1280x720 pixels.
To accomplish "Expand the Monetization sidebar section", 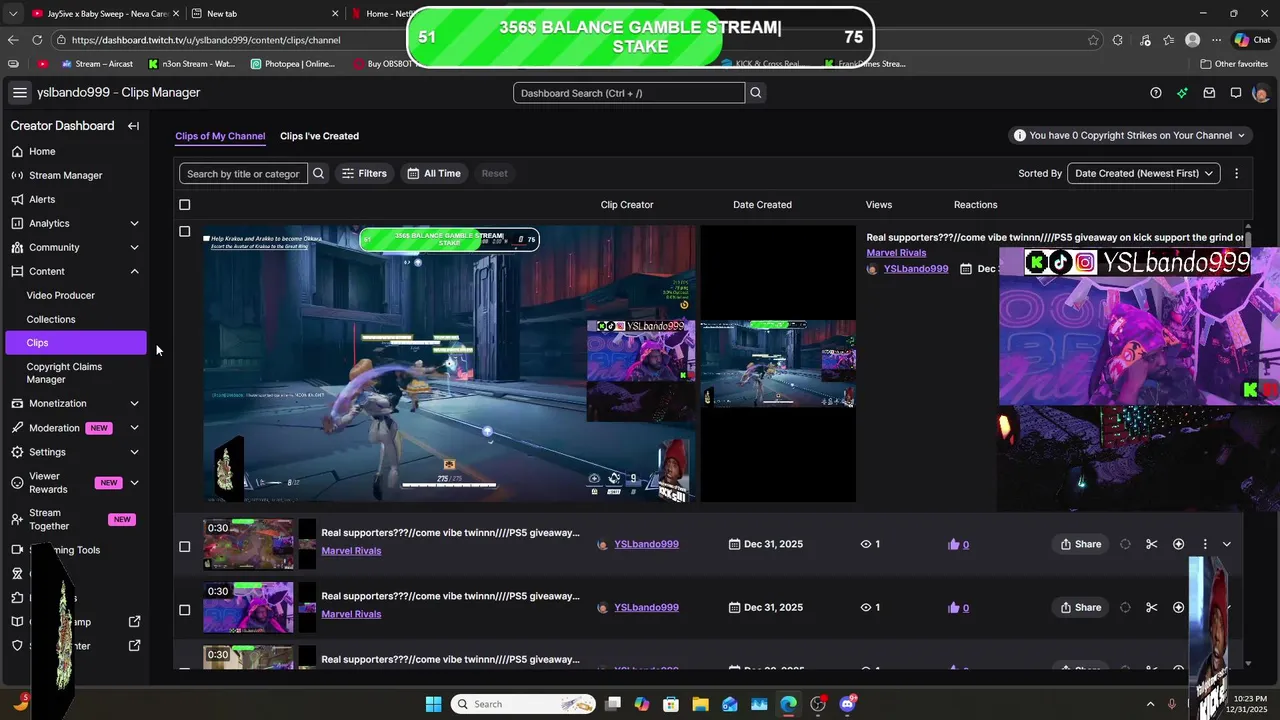I will tap(134, 403).
